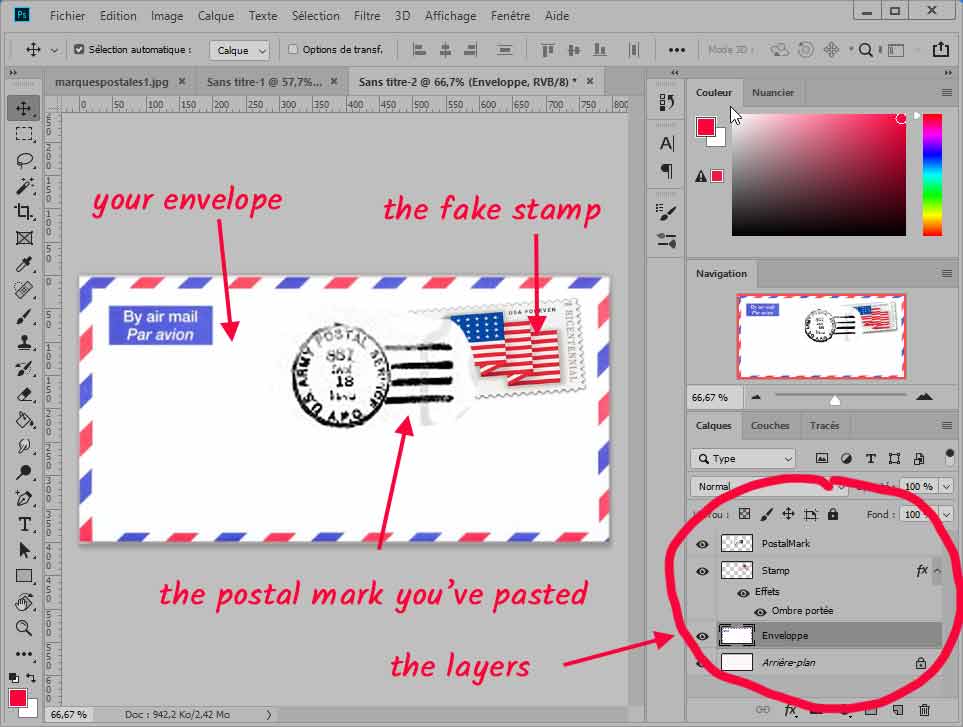This screenshot has width=963, height=727.
Task: Click the Enveloppe layer thumbnail
Action: 736,636
